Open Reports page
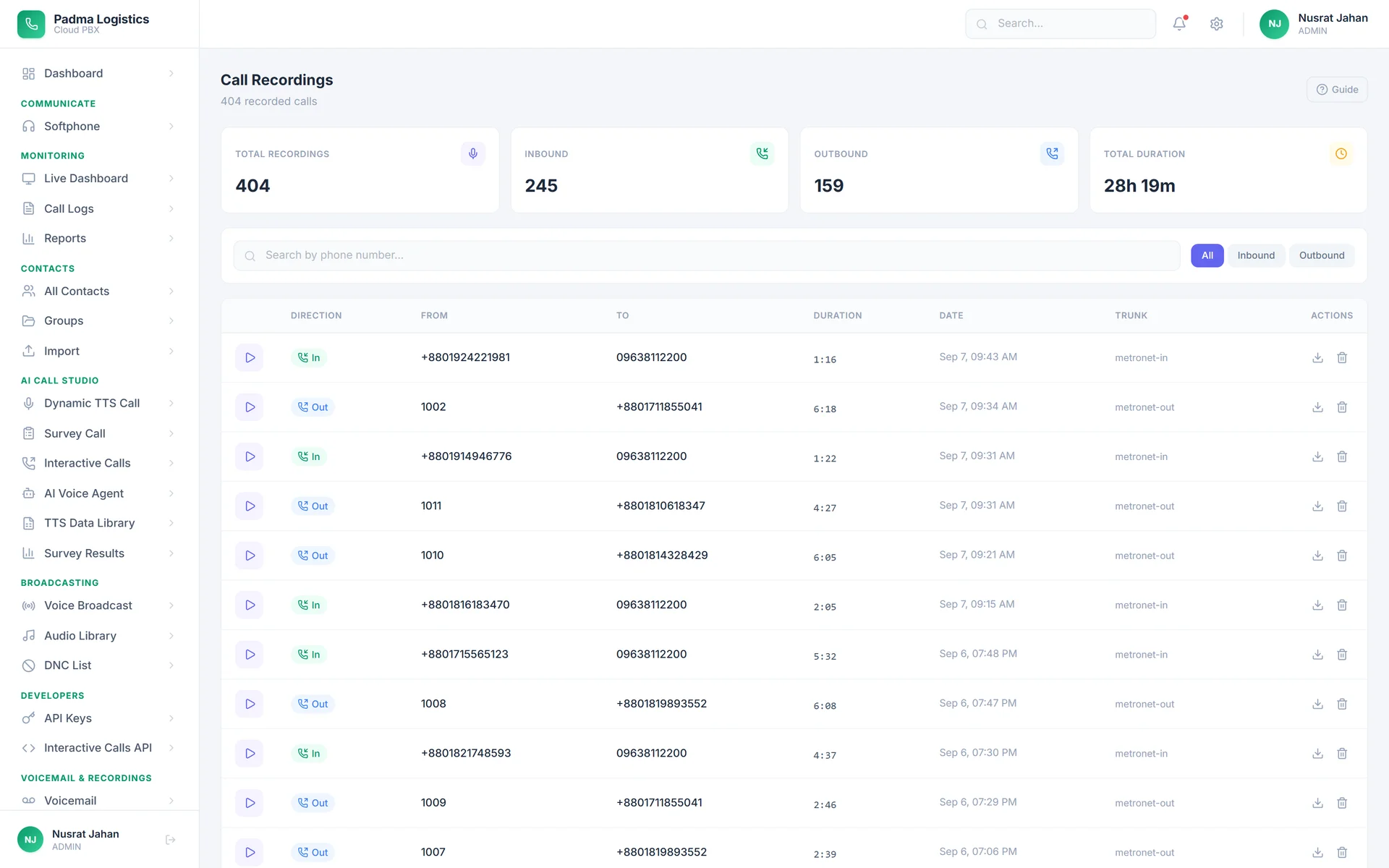 click(x=99, y=239)
